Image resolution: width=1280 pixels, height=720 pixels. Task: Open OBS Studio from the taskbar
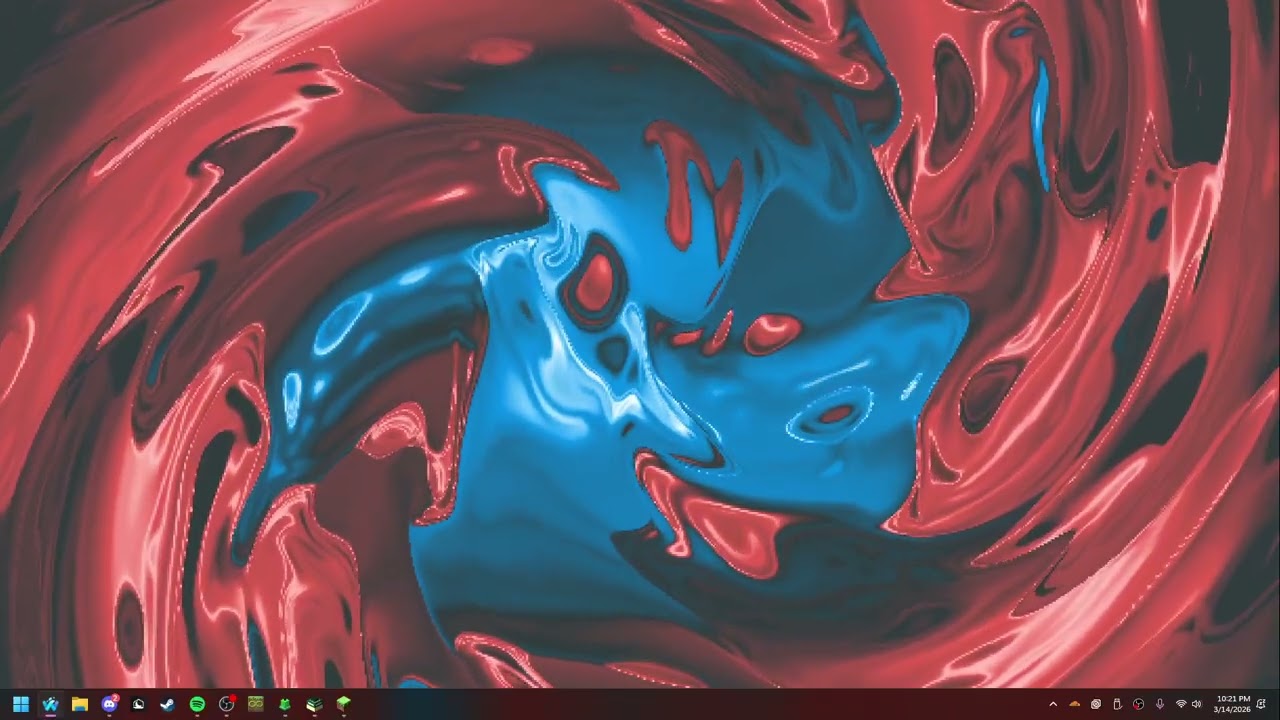[x=226, y=704]
